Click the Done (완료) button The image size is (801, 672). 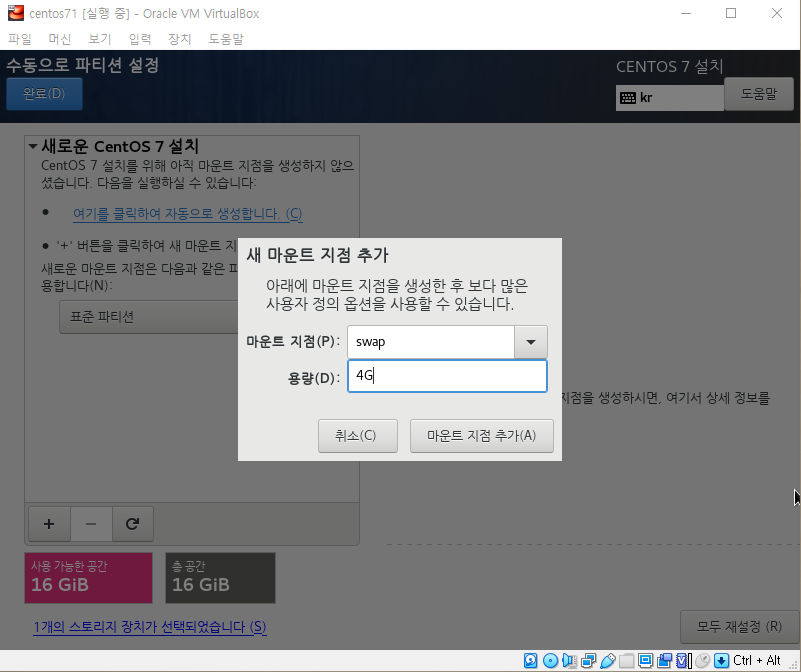coord(44,94)
